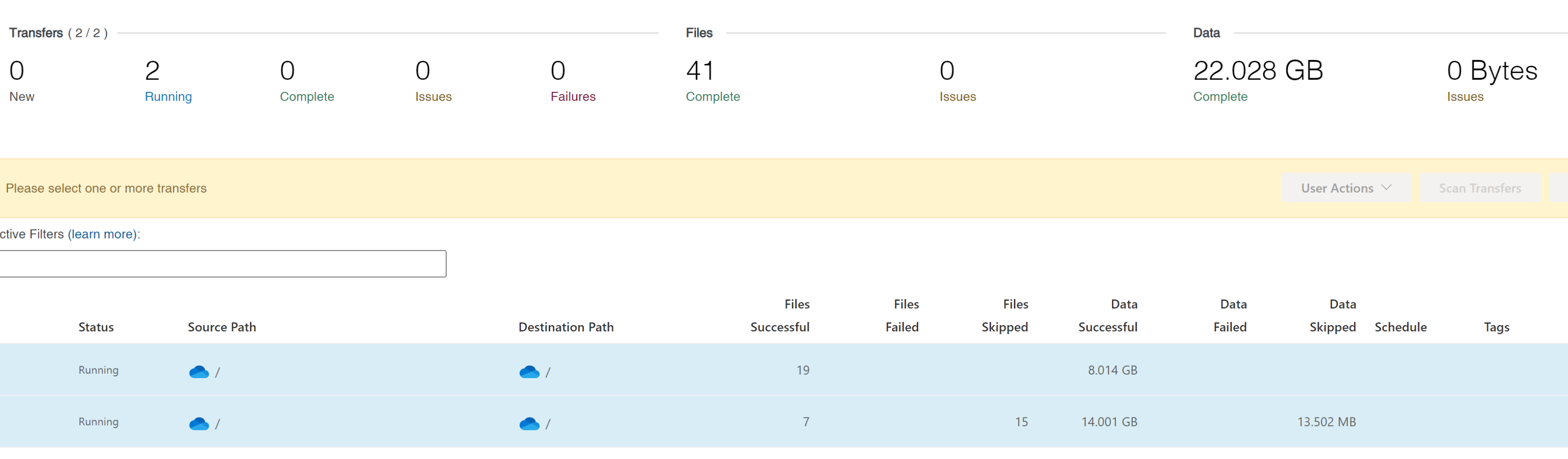This screenshot has height=459, width=1568.
Task: Select the Running row with 8.014 GB
Action: pos(784,370)
